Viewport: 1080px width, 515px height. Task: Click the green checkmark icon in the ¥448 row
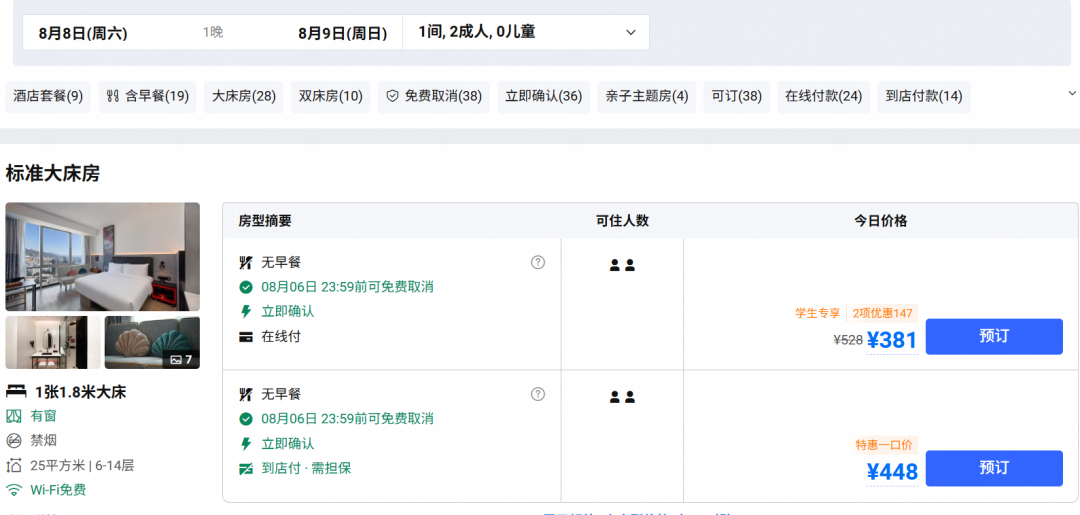(245, 419)
